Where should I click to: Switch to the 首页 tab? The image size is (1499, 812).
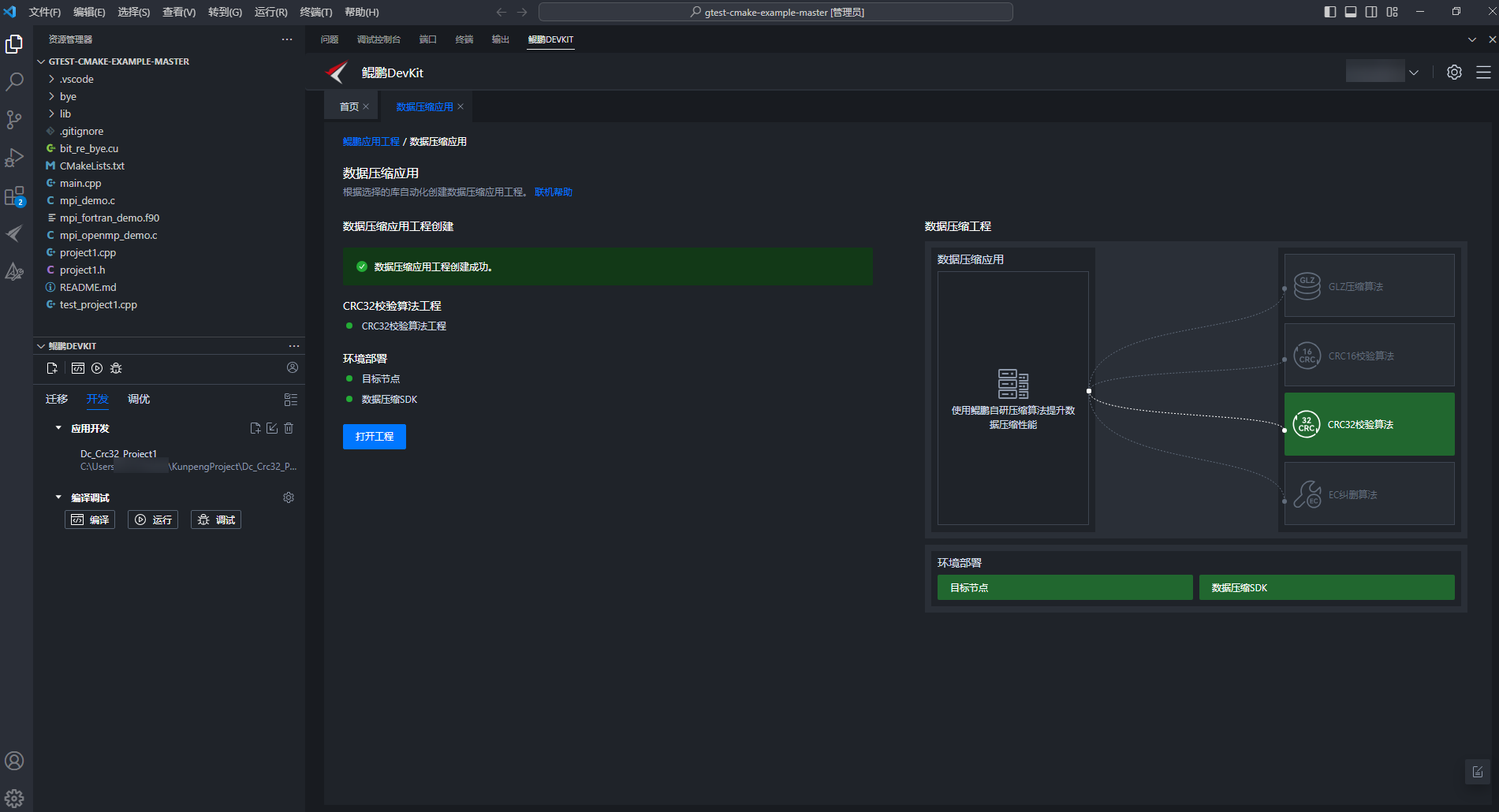tap(349, 106)
